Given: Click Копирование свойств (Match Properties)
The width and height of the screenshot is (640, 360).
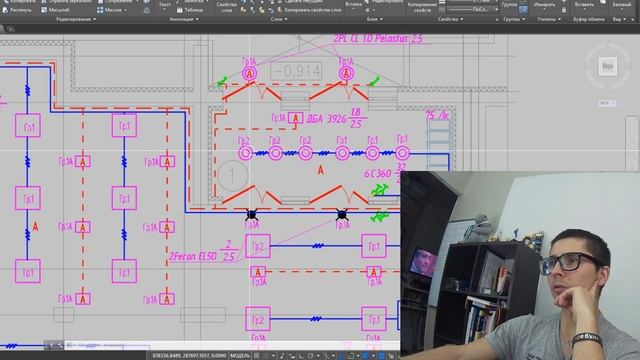Looking at the screenshot, I should pos(422,7).
